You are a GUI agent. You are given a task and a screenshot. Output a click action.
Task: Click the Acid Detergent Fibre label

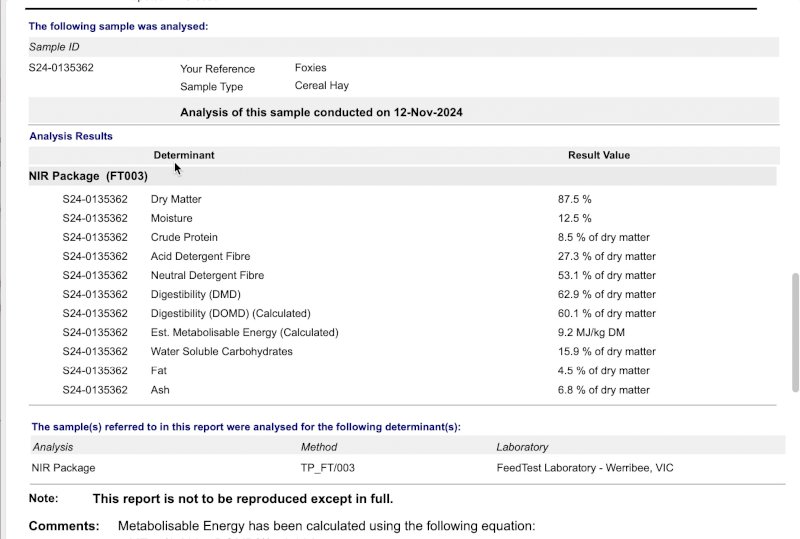(200, 256)
